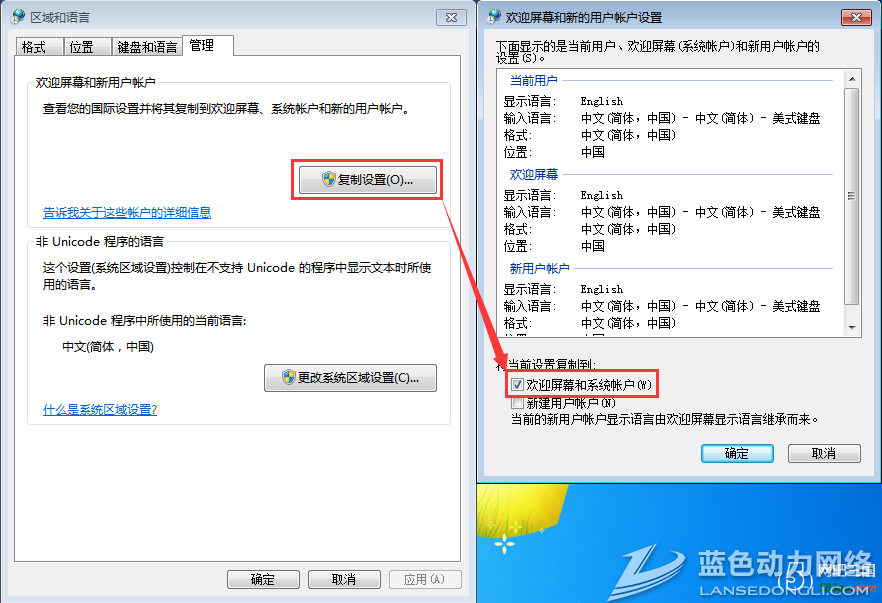This screenshot has width=882, height=603.
Task: Uncheck the 欢迎屏幕和系统帐户 checkbox
Action: [517, 385]
